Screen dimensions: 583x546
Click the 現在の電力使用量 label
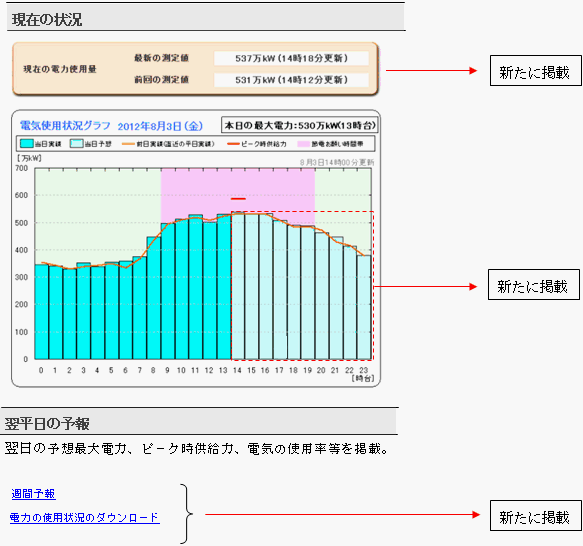point(60,69)
